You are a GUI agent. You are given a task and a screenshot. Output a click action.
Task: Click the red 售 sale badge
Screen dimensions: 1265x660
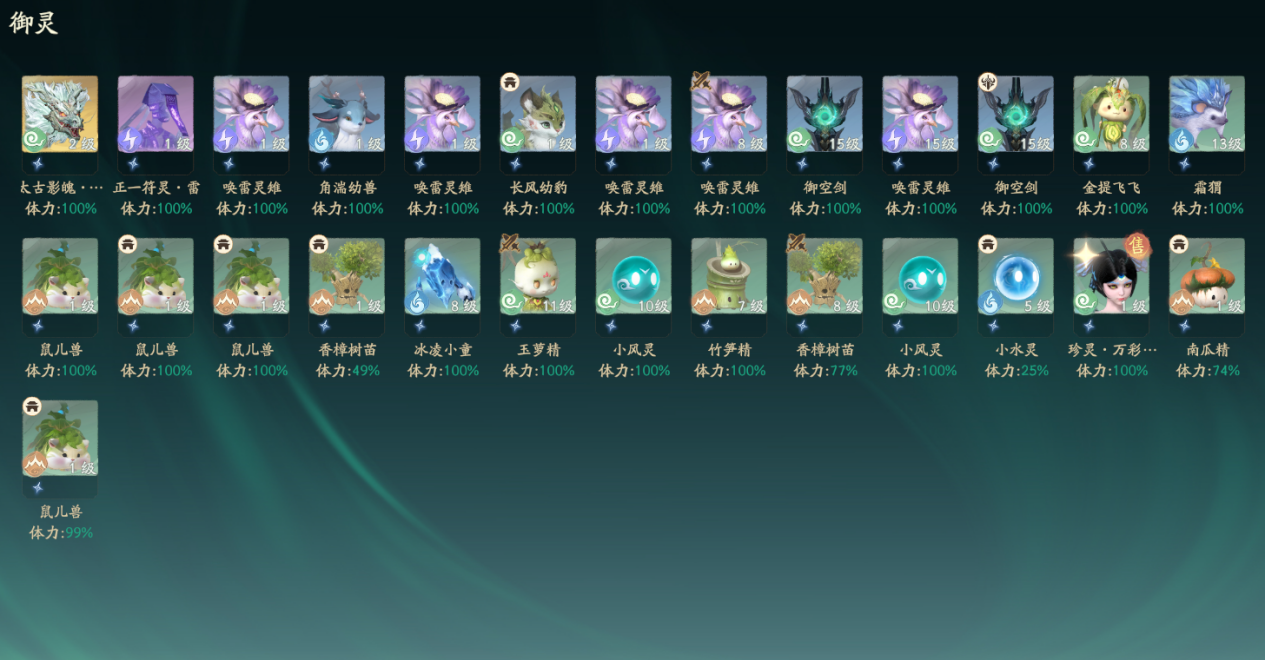[x=1136, y=246]
